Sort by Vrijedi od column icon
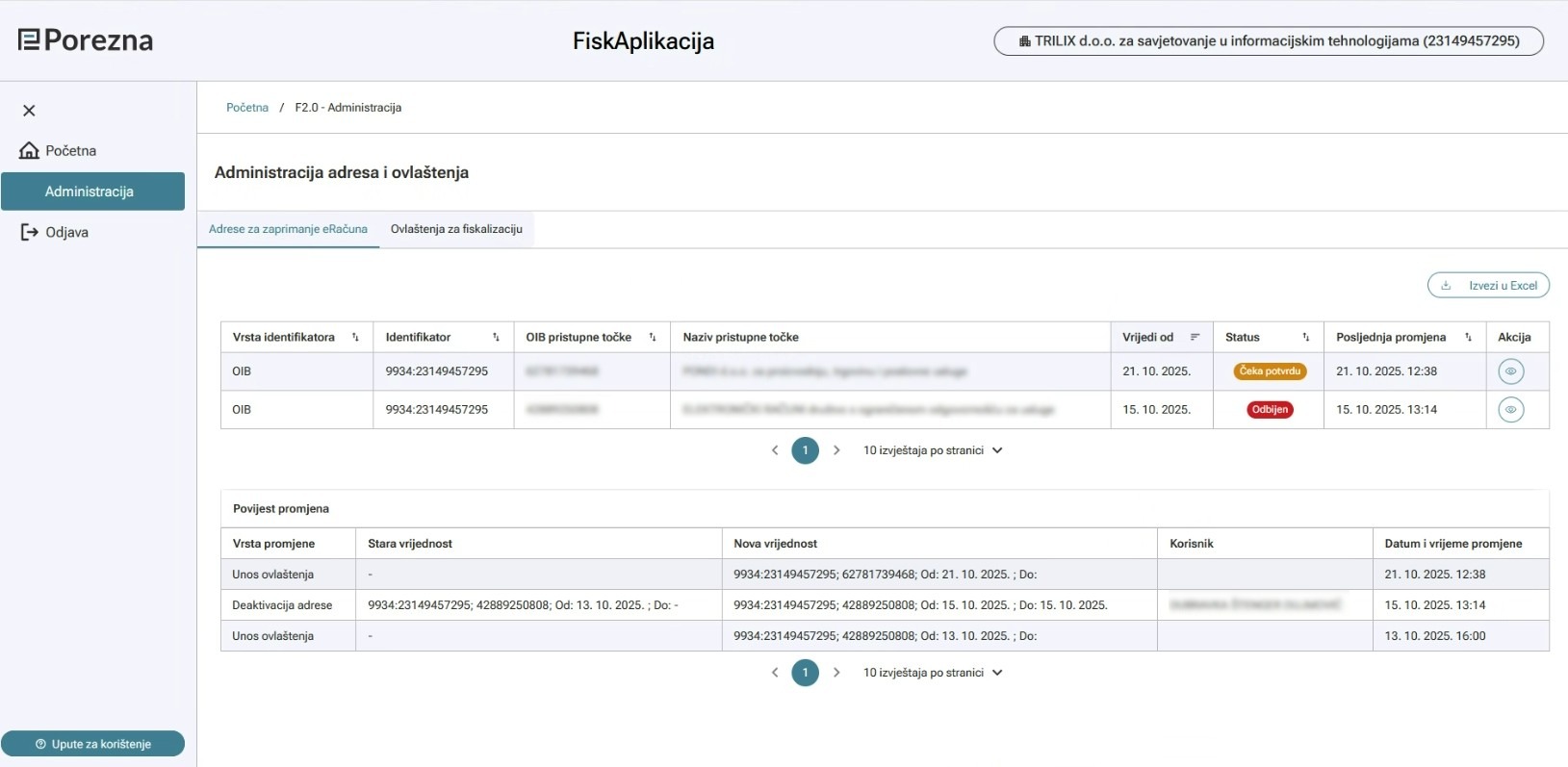The image size is (1568, 767). pyautogui.click(x=1195, y=338)
